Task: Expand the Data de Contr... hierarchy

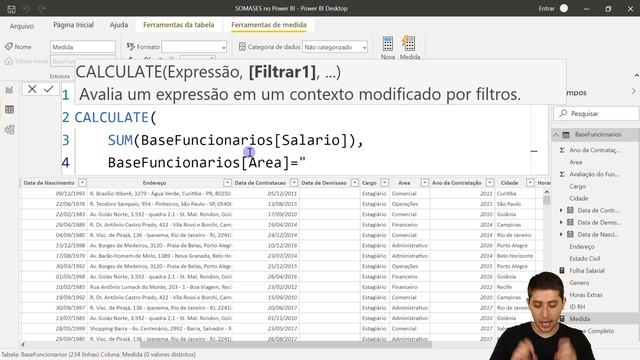Action: coord(561,211)
